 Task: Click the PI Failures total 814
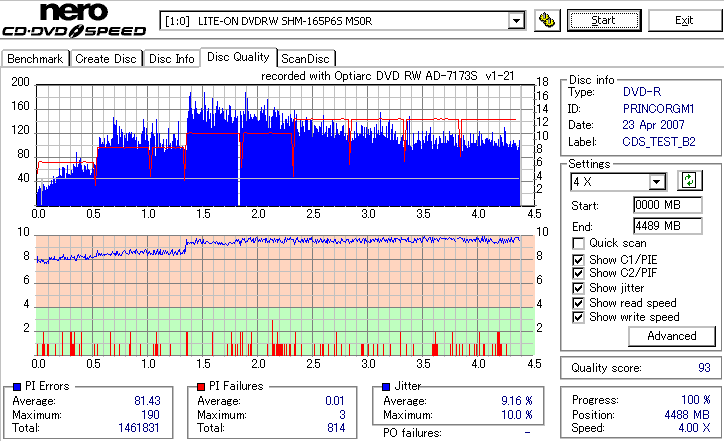[x=336, y=428]
